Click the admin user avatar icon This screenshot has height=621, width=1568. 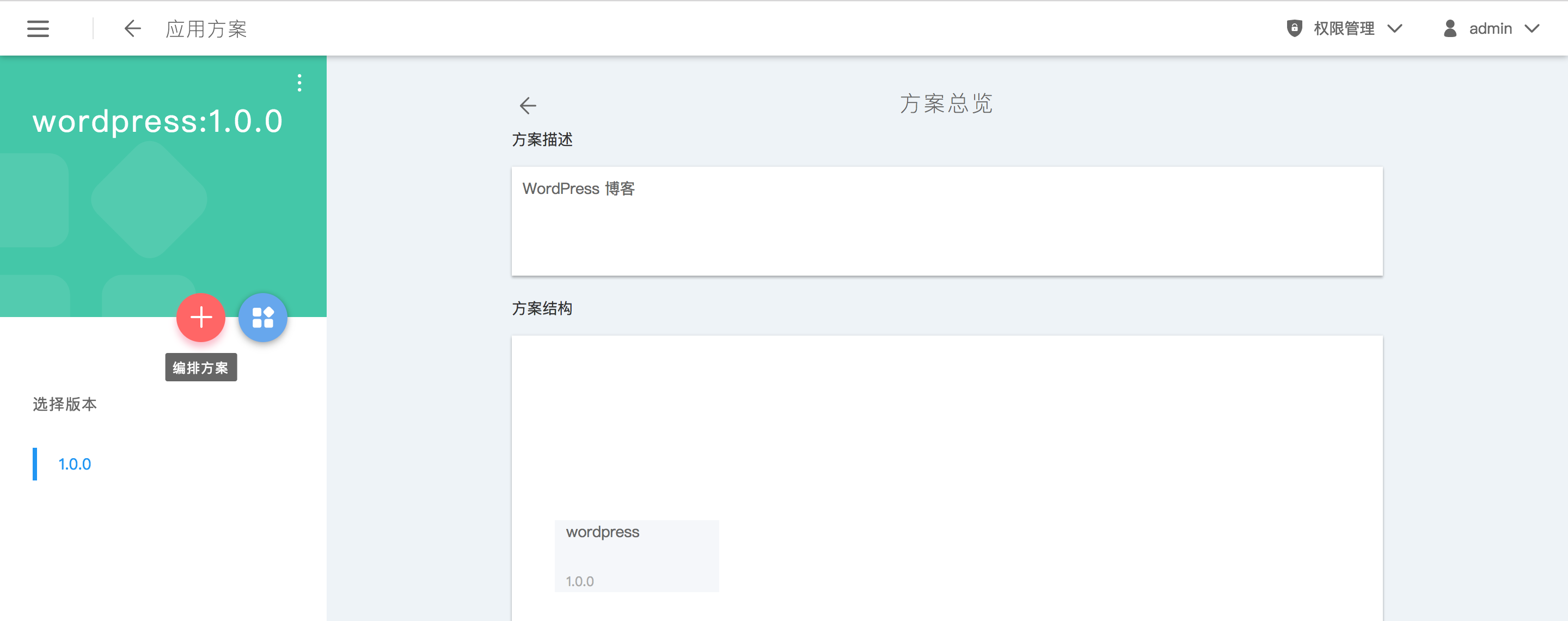pyautogui.click(x=1450, y=29)
